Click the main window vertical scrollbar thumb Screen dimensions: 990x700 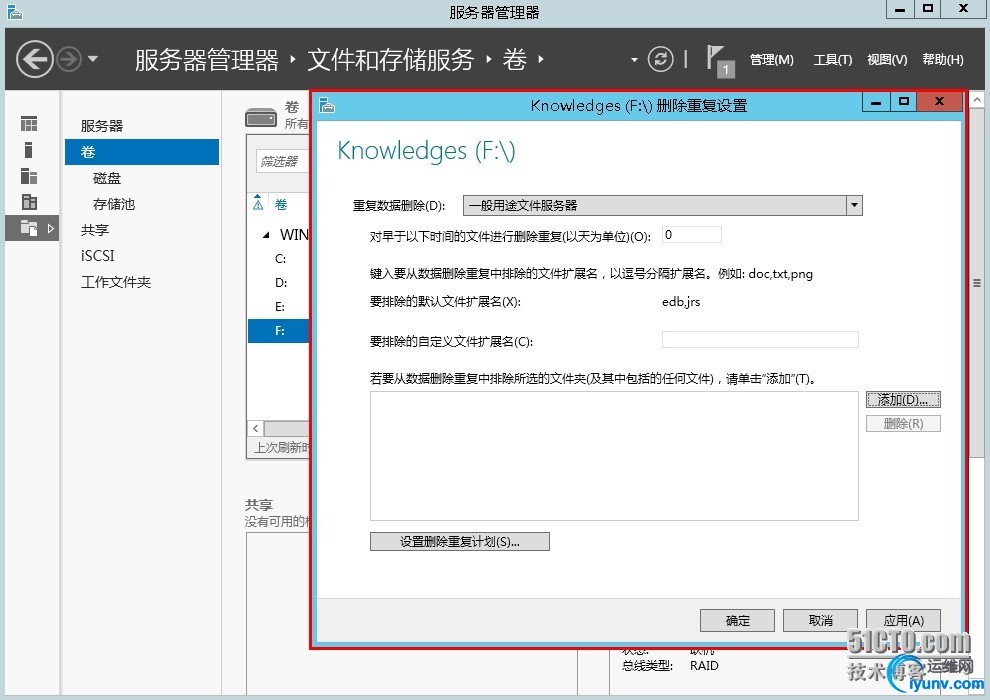click(977, 283)
